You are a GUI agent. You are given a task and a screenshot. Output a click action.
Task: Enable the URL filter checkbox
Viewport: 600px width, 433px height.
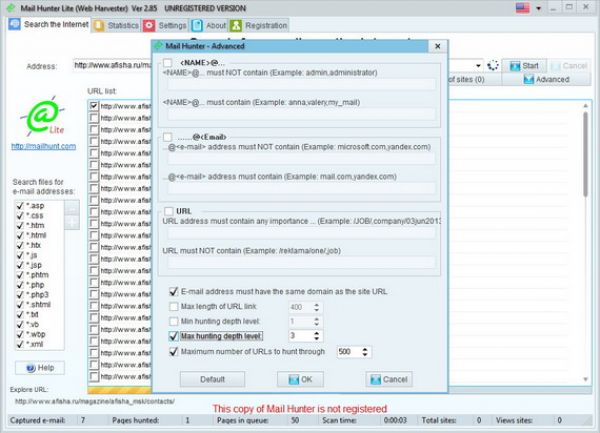(x=168, y=211)
